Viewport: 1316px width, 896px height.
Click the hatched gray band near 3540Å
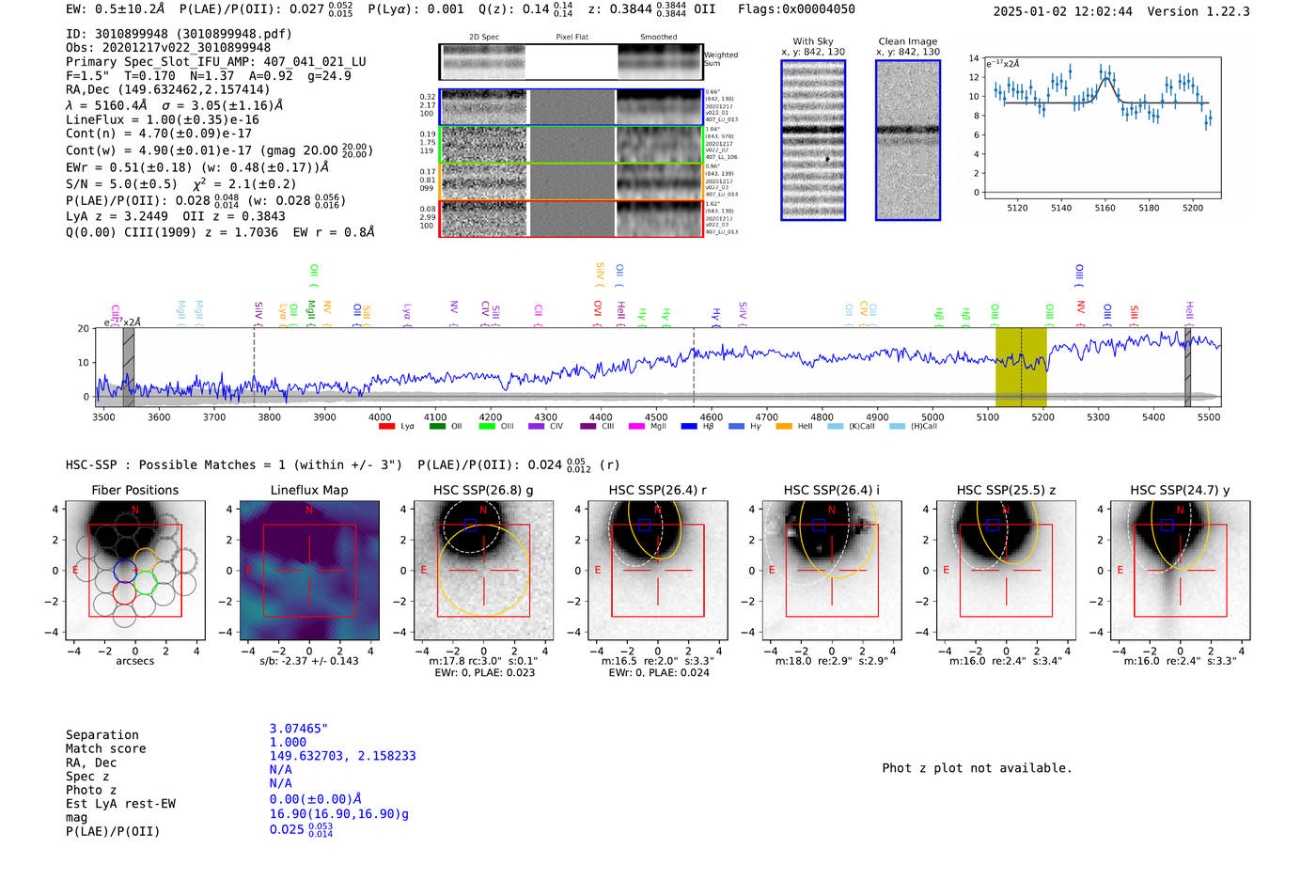point(129,367)
